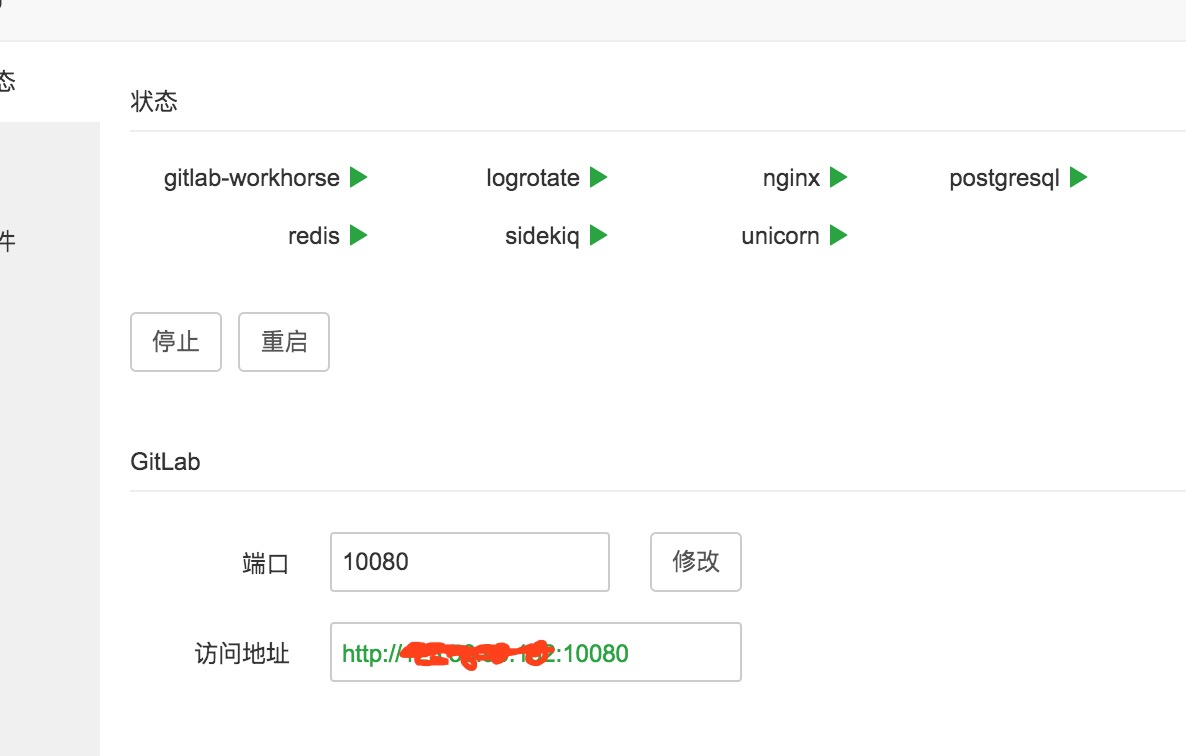
Task: Click the 端口 field label
Action: pyautogui.click(x=265, y=563)
